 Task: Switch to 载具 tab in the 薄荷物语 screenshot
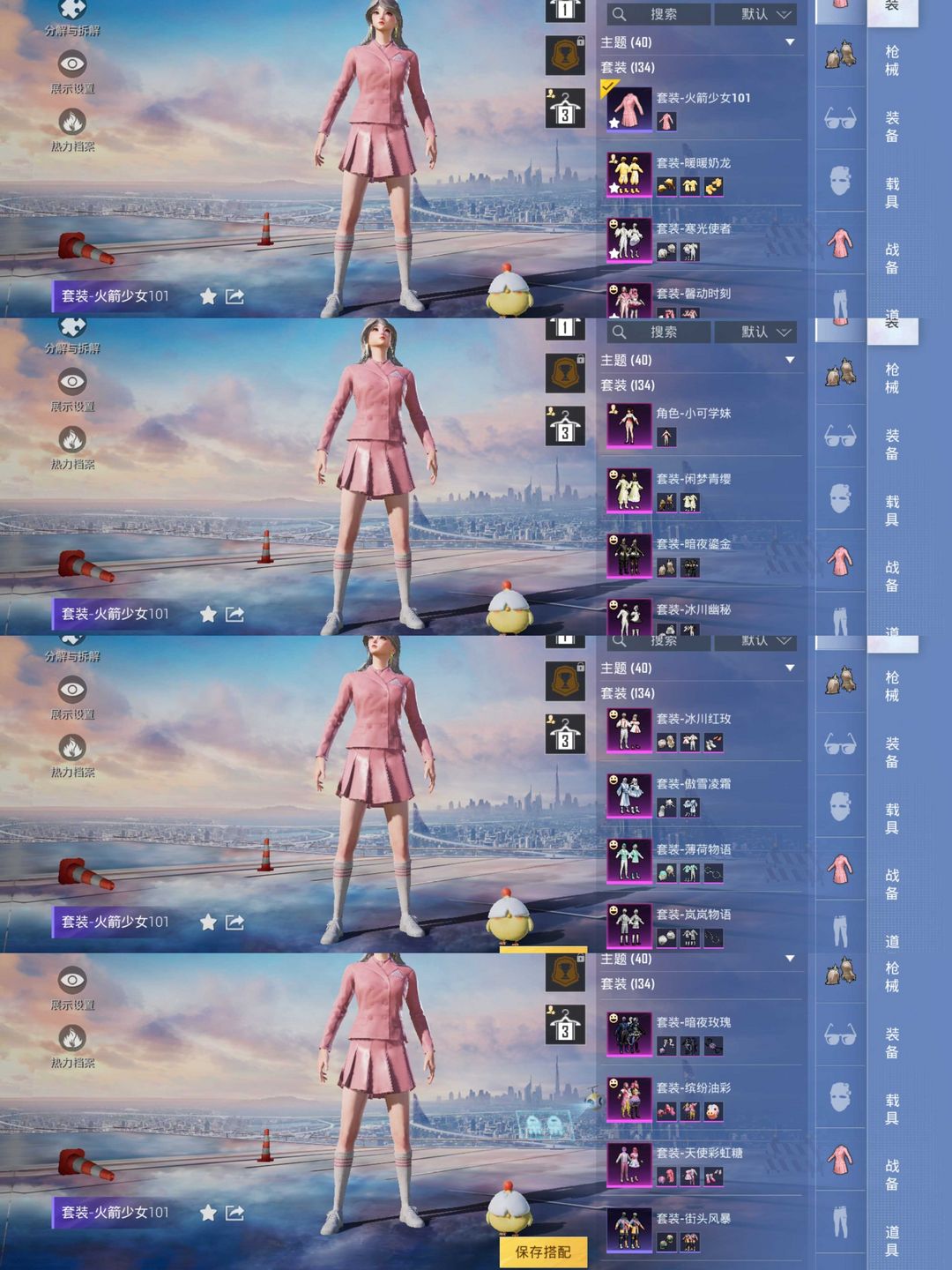[x=892, y=818]
